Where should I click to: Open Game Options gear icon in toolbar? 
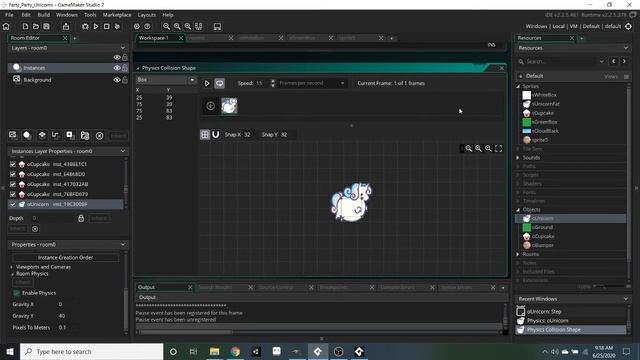pos(137,27)
